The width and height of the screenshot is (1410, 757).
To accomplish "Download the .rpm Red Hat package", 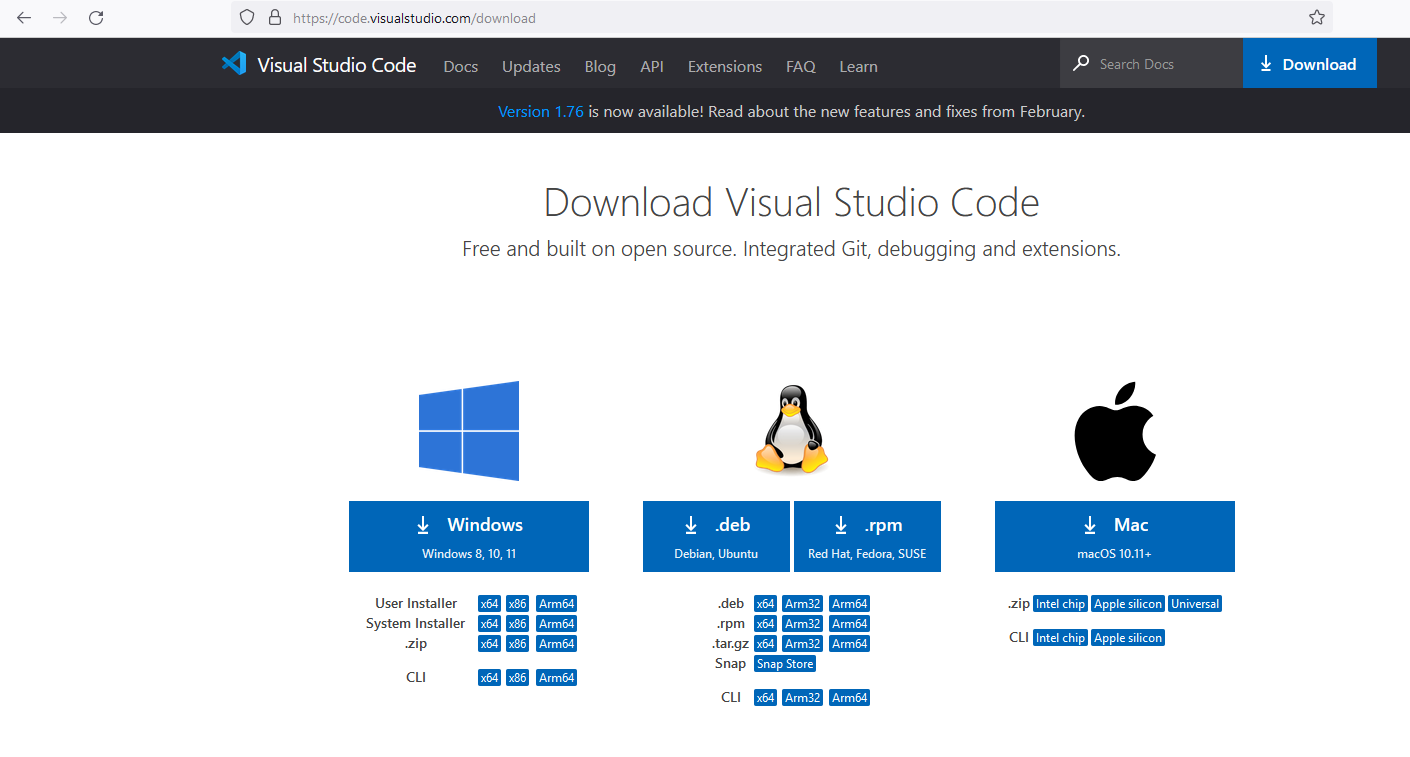I will click(867, 536).
